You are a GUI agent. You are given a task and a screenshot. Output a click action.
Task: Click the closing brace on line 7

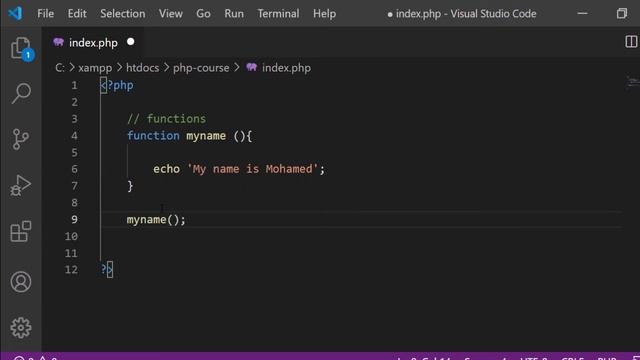pyautogui.click(x=130, y=186)
